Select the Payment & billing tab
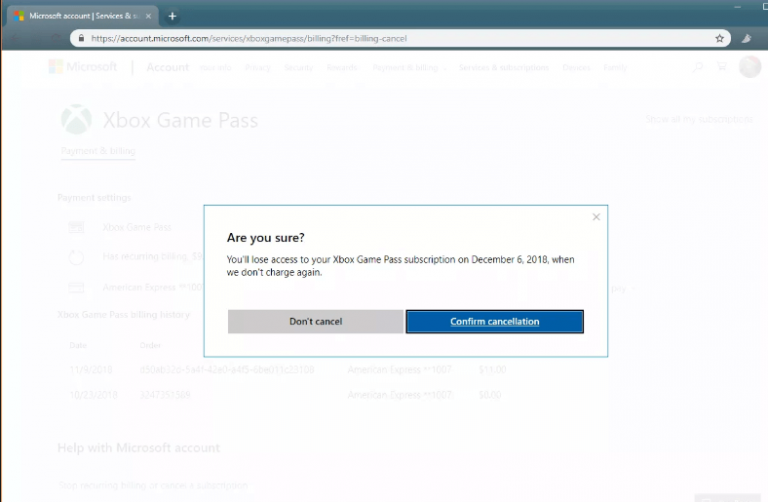Viewport: 768px width, 502px height. click(x=98, y=151)
